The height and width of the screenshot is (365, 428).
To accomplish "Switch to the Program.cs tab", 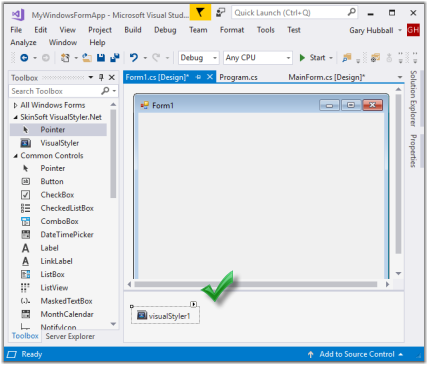I will tap(238, 77).
